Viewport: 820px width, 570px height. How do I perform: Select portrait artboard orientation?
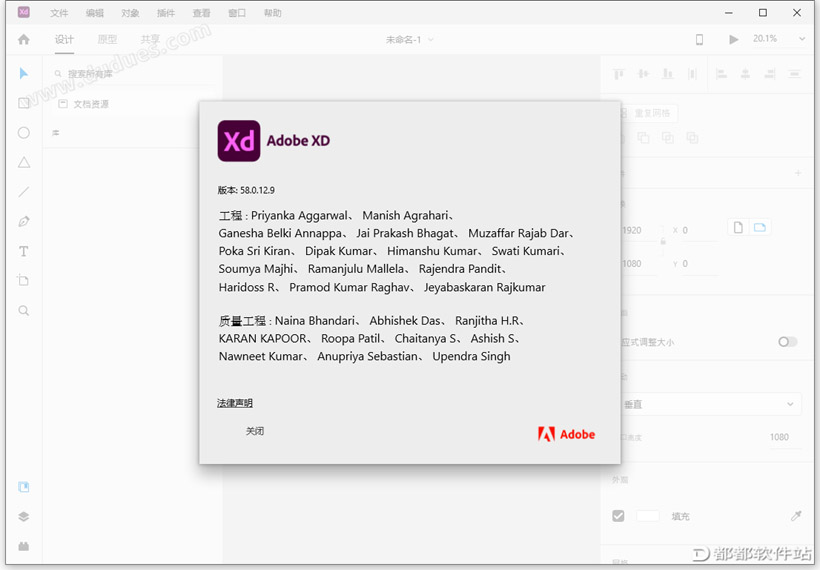(x=738, y=227)
